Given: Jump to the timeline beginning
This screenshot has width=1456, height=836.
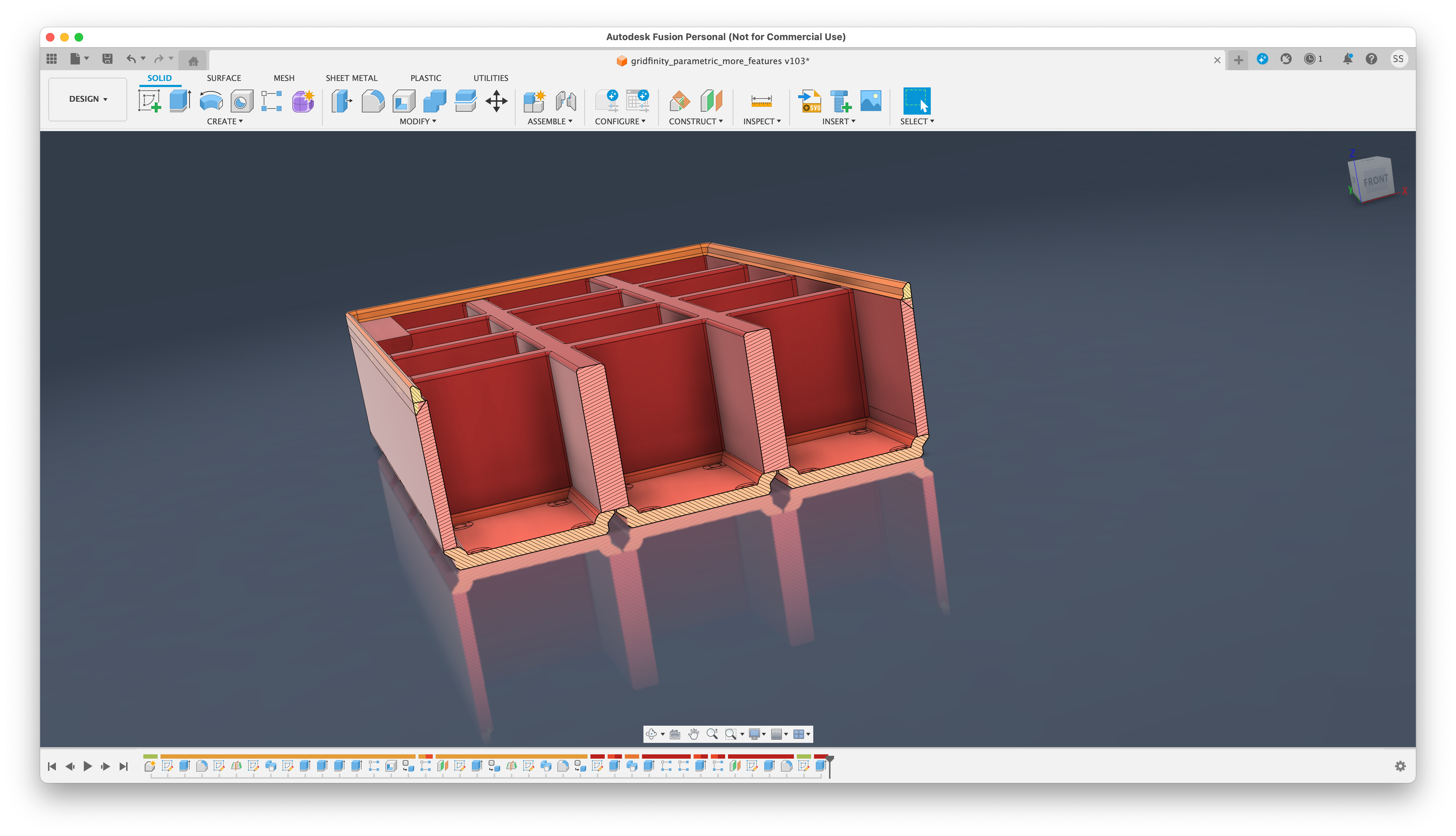Looking at the screenshot, I should (52, 766).
